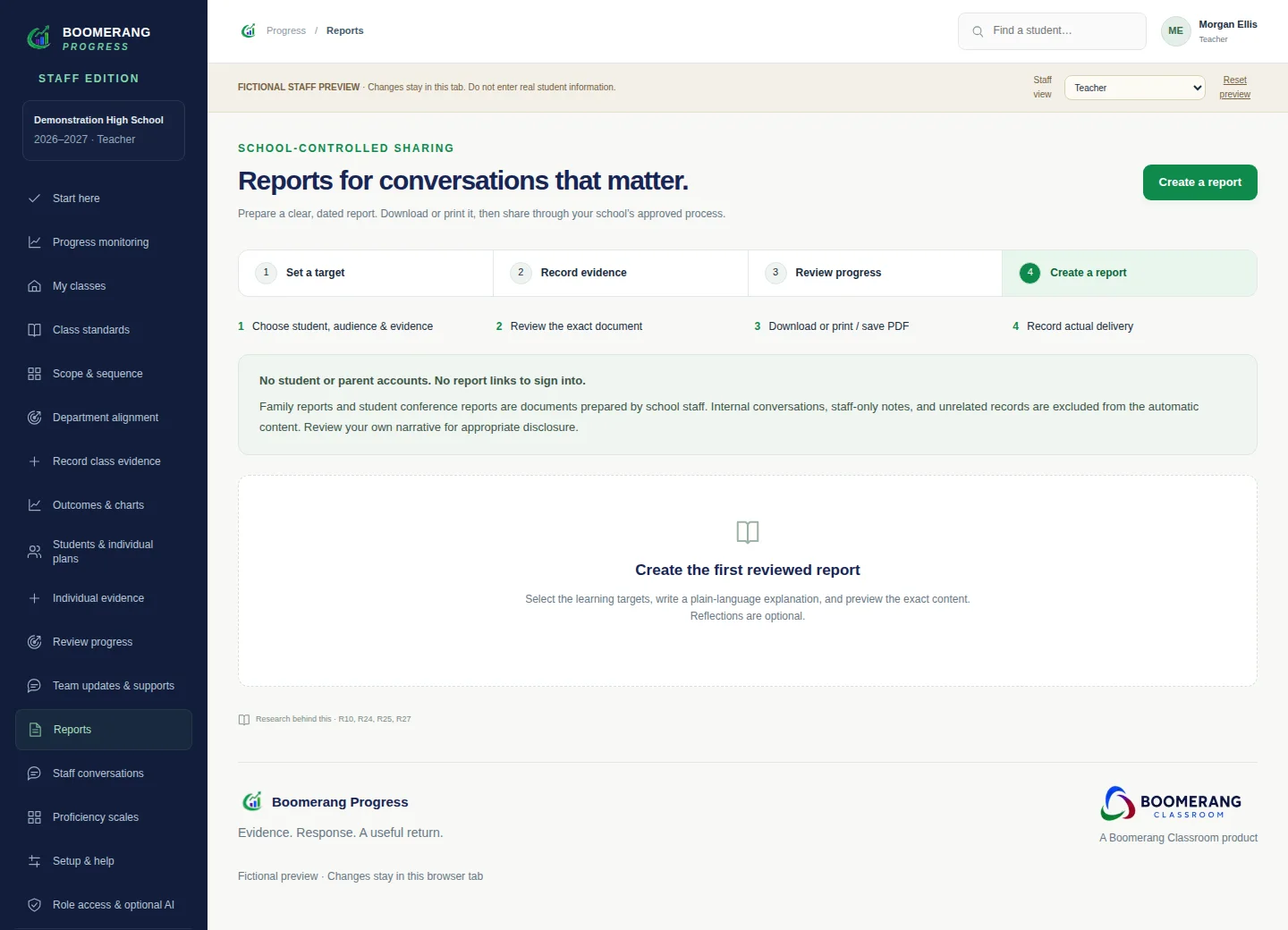This screenshot has width=1288, height=930.
Task: Click step 1 Choose student, audience & evidence
Action: point(335,326)
